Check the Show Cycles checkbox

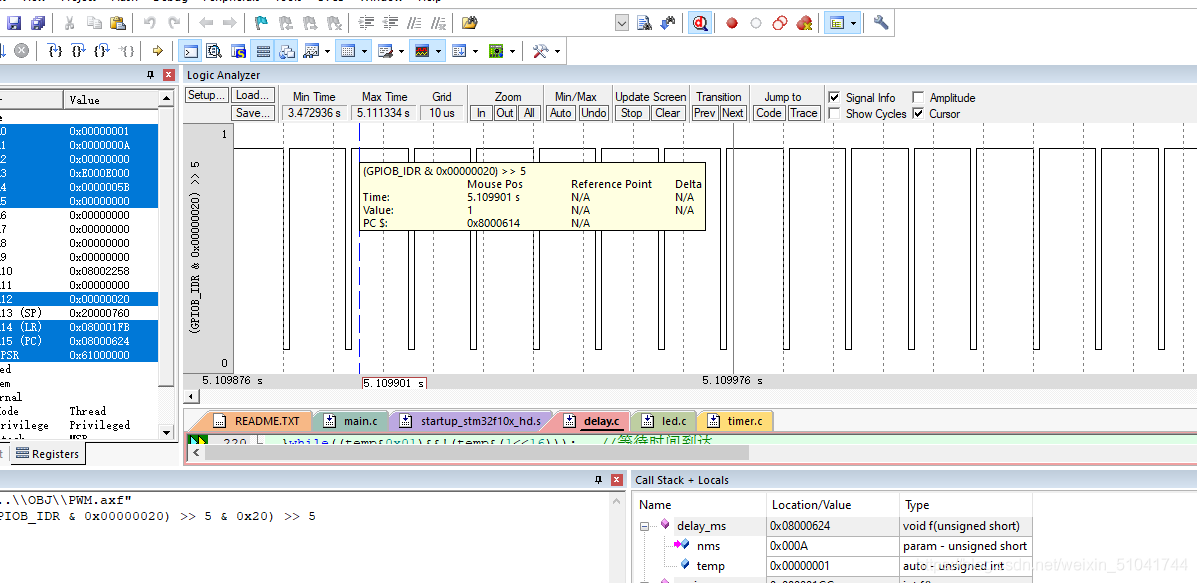coord(834,114)
